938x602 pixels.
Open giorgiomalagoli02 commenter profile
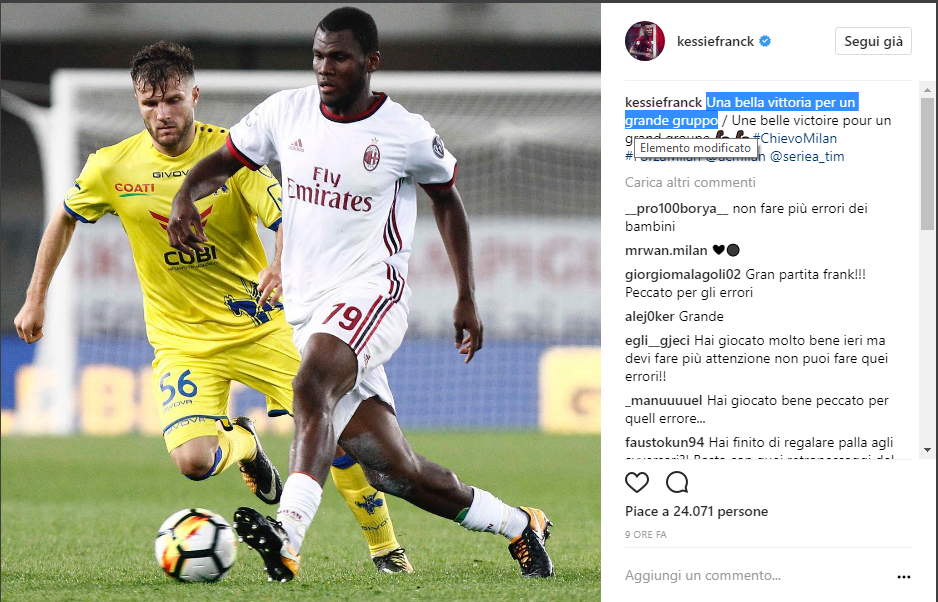(683, 275)
